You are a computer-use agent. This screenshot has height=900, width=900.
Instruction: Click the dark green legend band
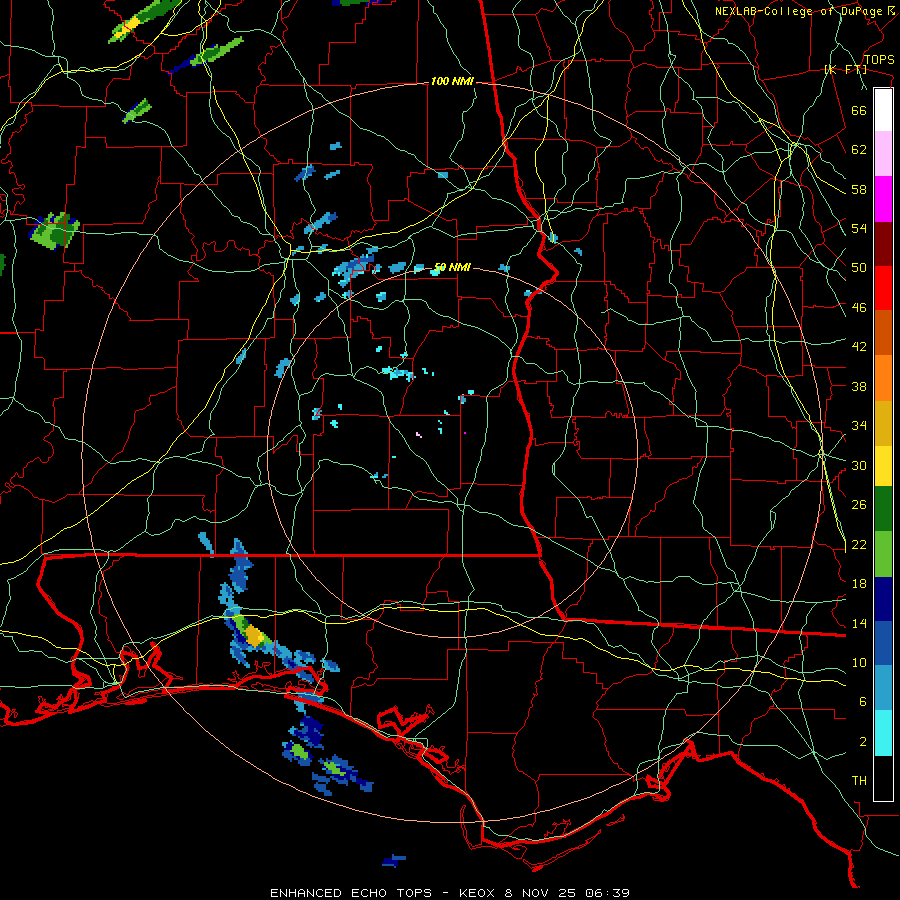tap(883, 509)
